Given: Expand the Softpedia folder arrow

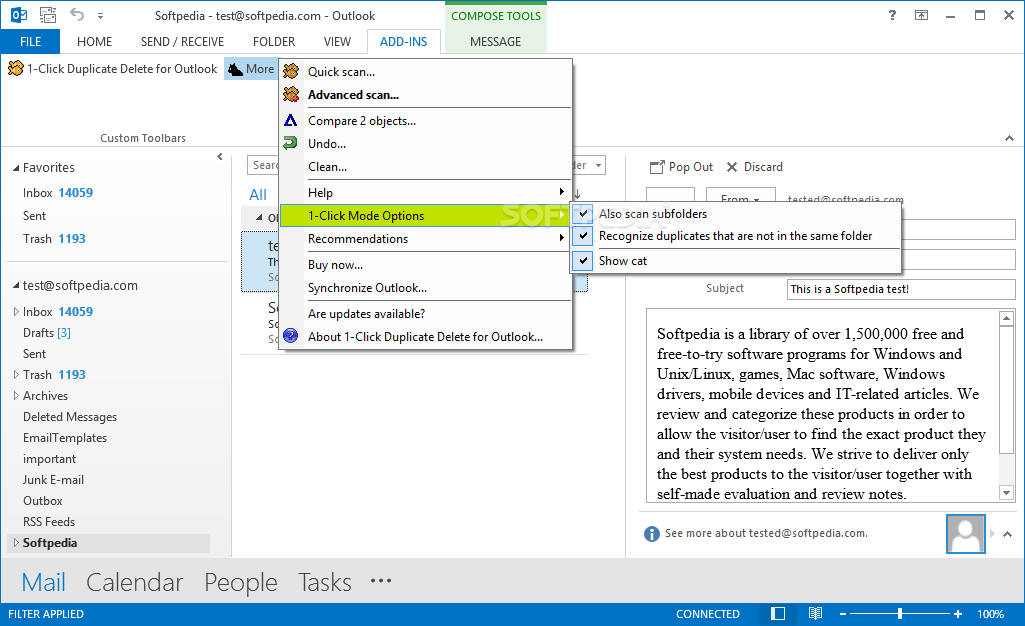Looking at the screenshot, I should (16, 542).
